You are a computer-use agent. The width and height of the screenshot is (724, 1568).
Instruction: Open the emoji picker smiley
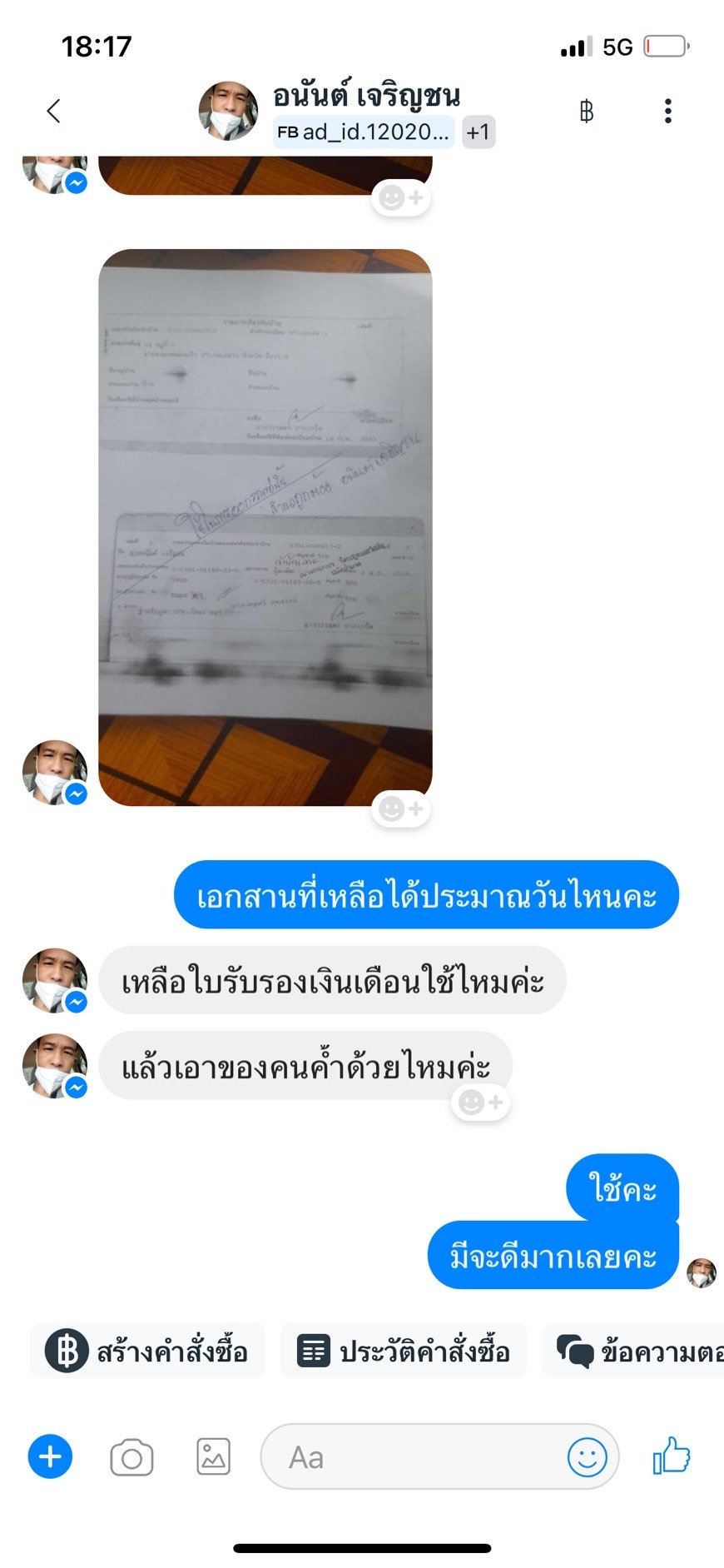click(588, 1457)
